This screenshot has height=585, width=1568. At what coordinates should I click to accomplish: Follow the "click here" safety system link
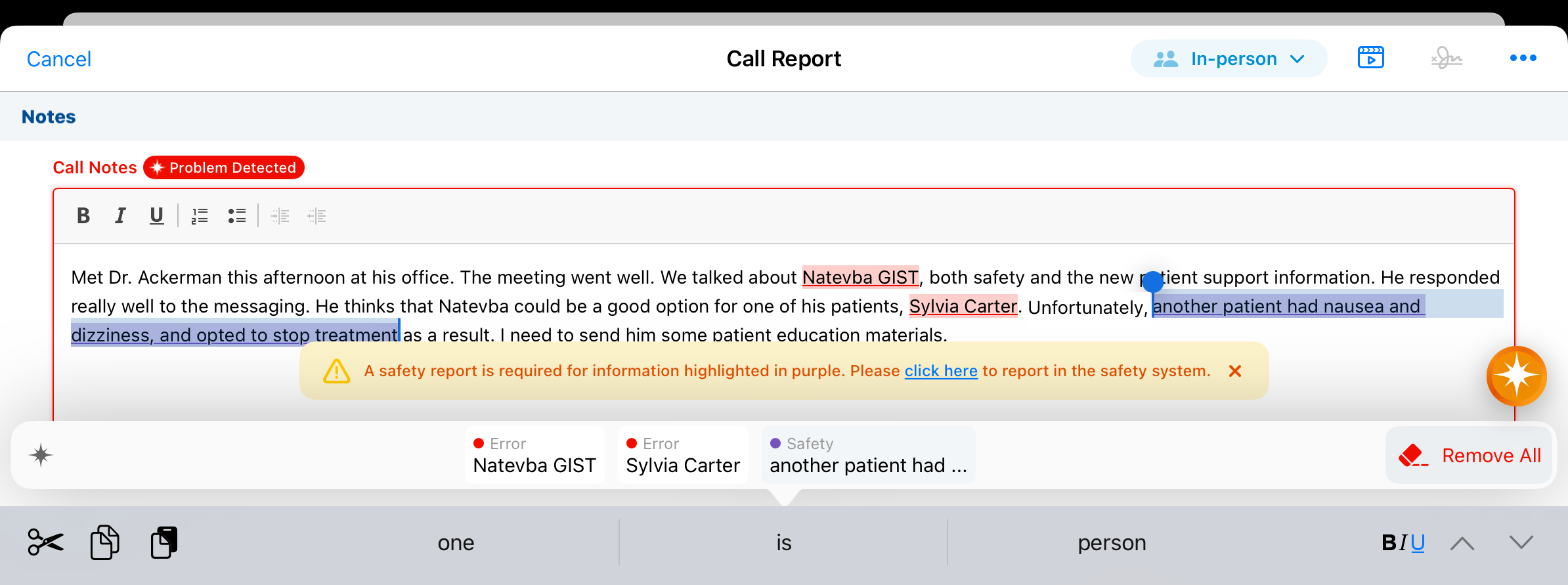coord(941,371)
